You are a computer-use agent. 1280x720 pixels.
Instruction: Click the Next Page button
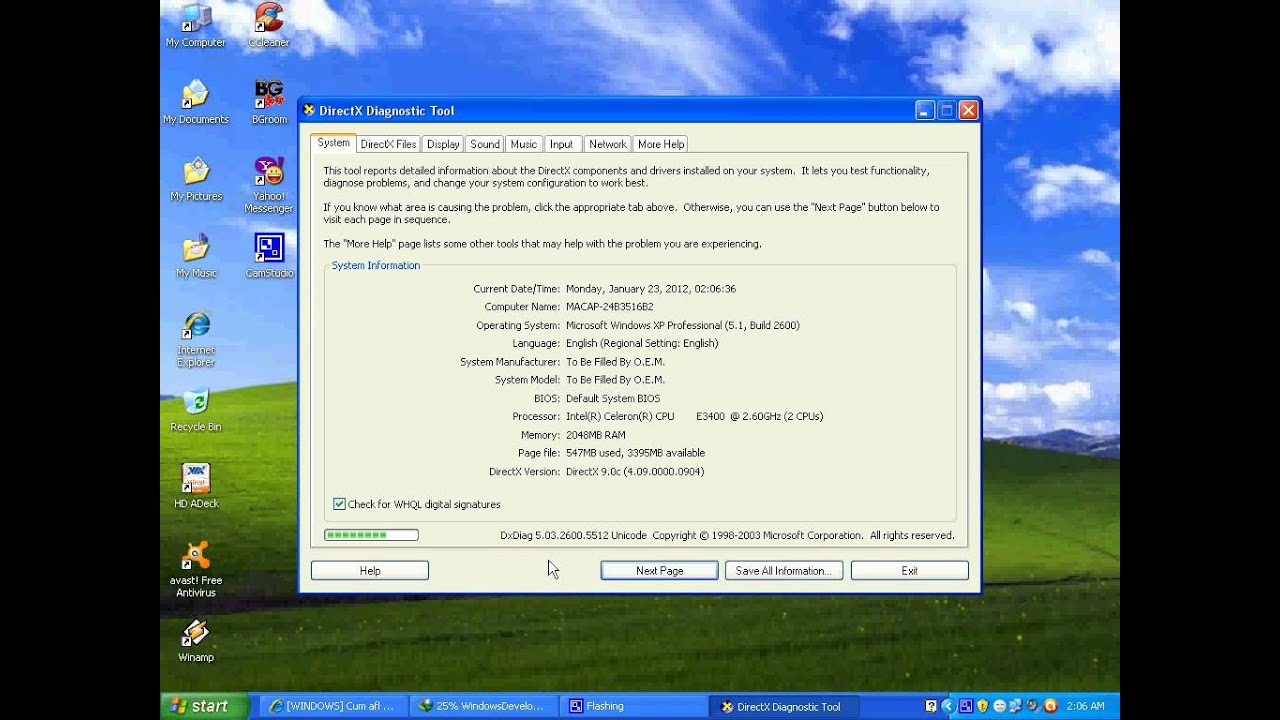pos(659,570)
